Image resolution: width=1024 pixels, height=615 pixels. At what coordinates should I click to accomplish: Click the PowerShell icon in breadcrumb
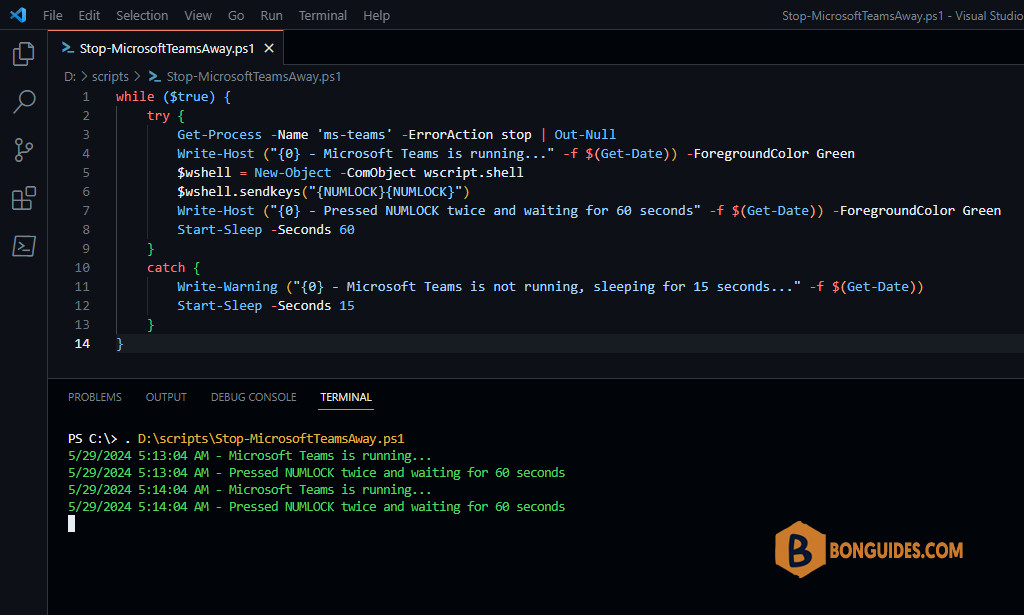coord(155,76)
